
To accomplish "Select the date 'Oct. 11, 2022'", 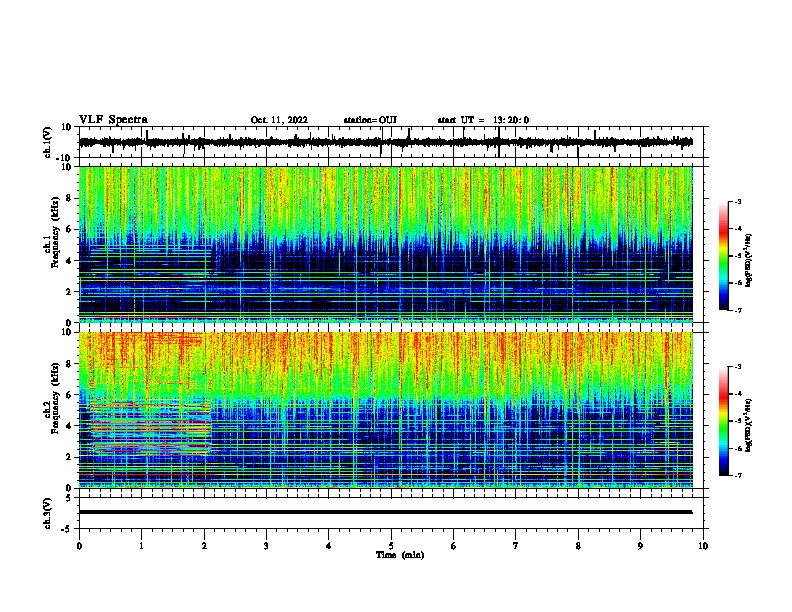I will tap(279, 120).
